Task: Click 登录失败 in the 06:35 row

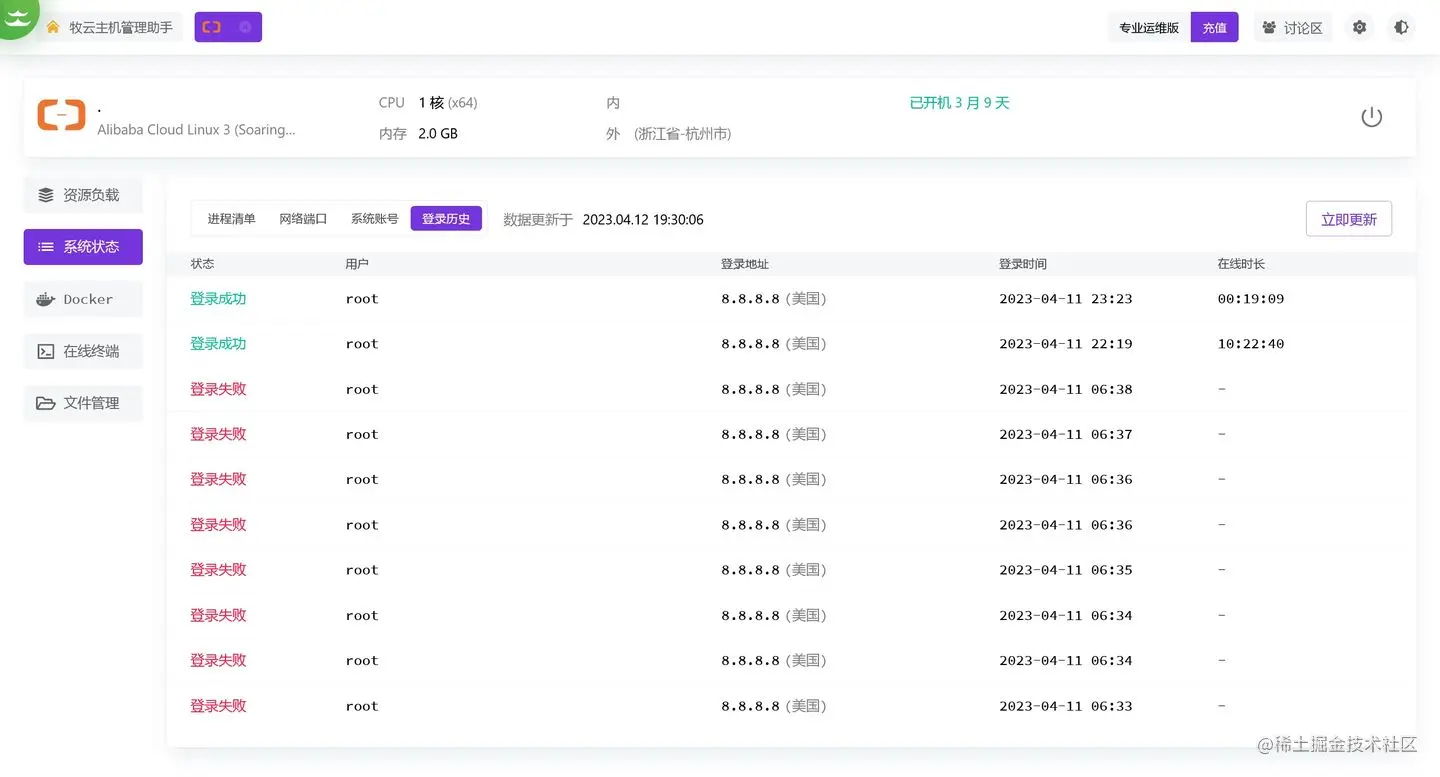Action: [218, 569]
